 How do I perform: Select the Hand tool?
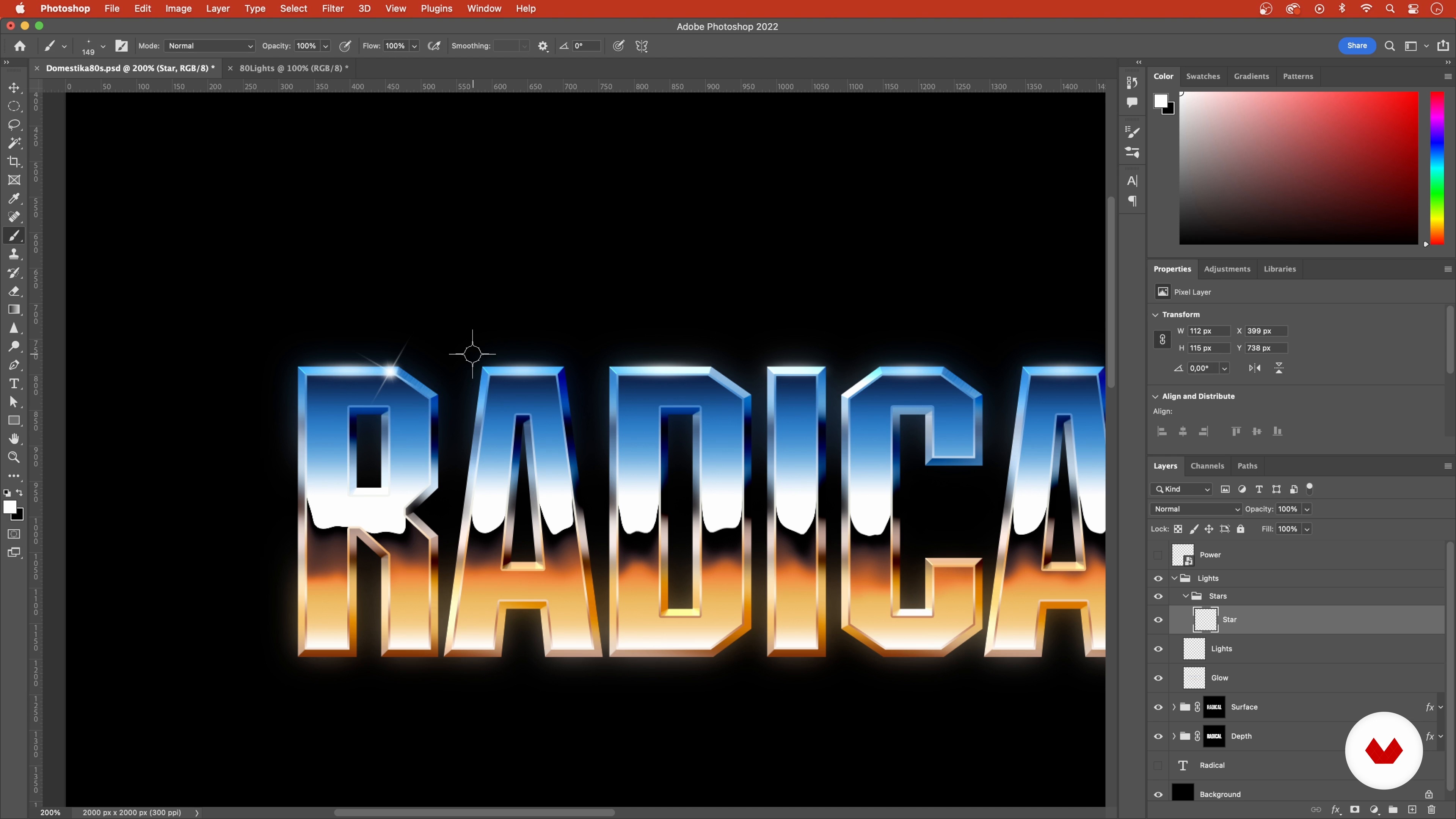14,439
